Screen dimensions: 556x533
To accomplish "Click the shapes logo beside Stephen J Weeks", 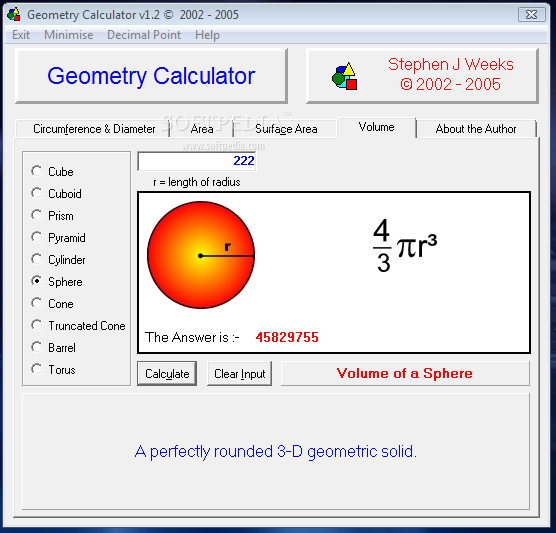I will (x=344, y=76).
